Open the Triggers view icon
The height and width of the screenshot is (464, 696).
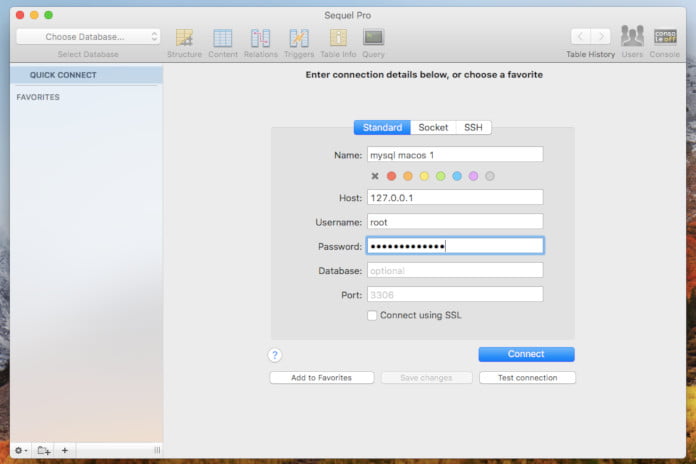point(299,38)
